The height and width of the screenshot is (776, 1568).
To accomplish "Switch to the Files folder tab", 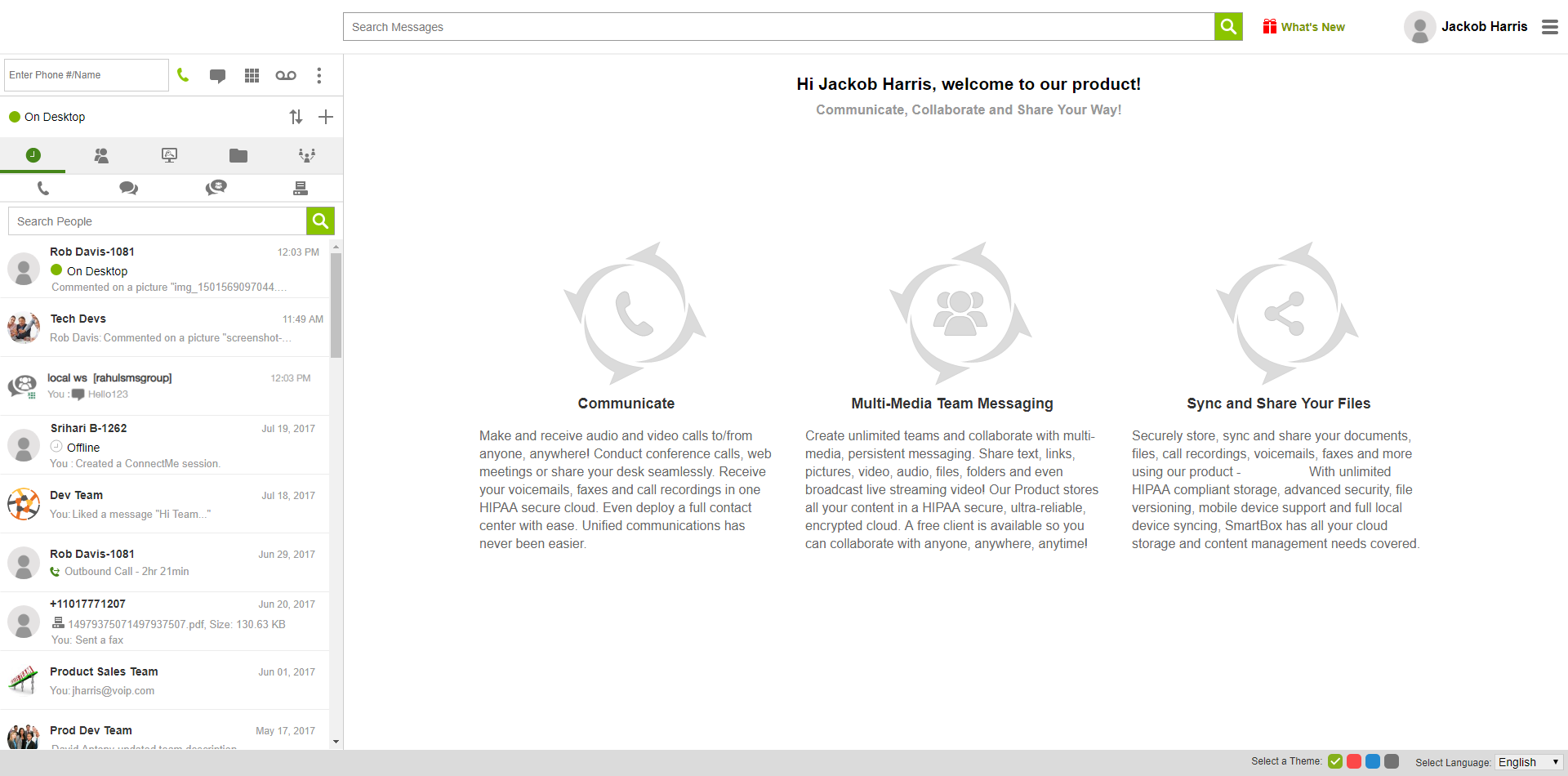I will (x=238, y=155).
